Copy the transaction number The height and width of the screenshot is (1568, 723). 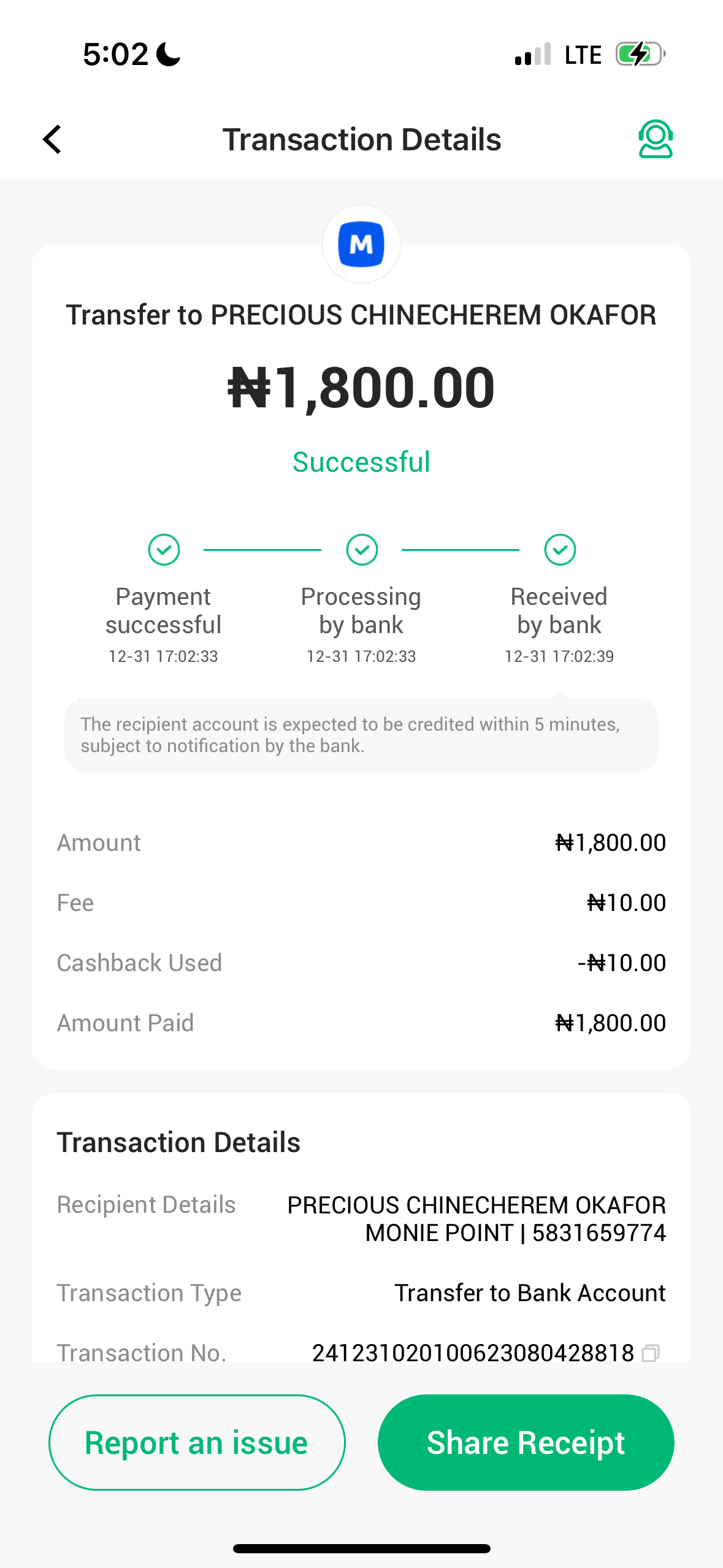651,1352
